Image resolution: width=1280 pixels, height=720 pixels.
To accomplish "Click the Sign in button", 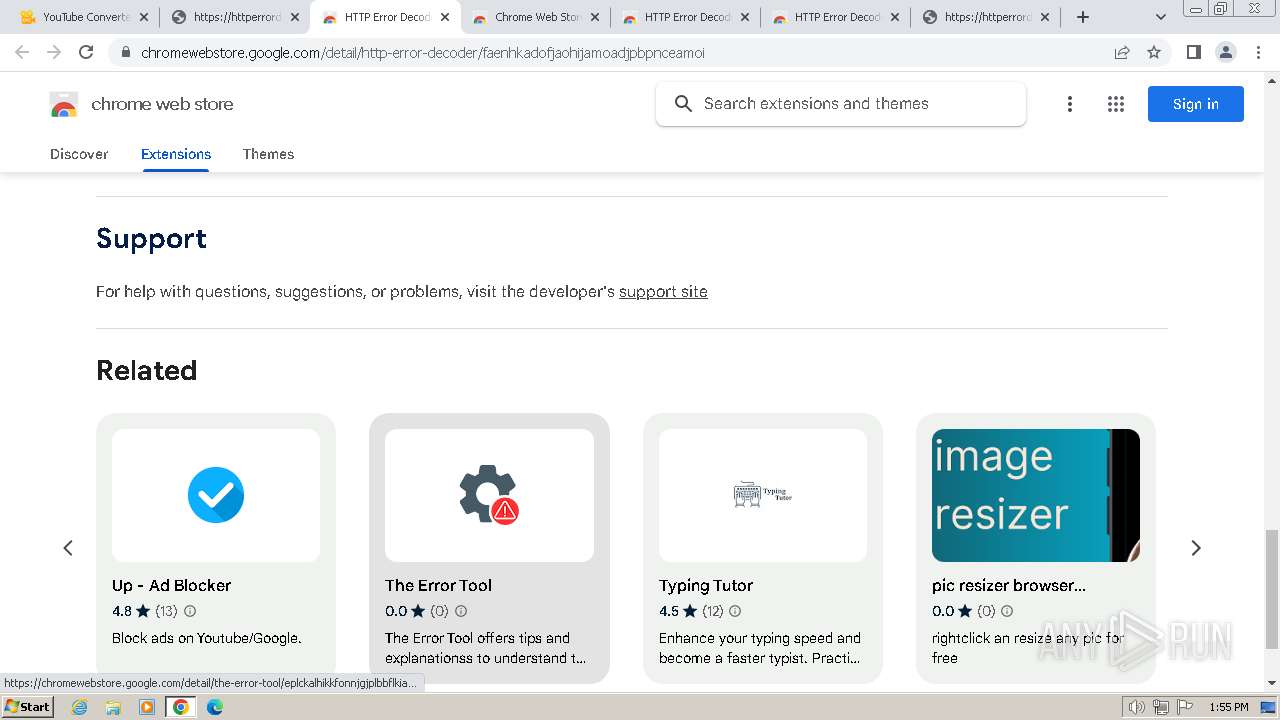I will (x=1195, y=104).
